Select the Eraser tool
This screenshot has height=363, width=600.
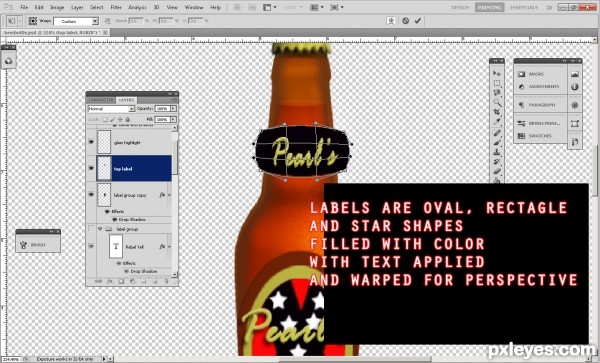tap(497, 171)
